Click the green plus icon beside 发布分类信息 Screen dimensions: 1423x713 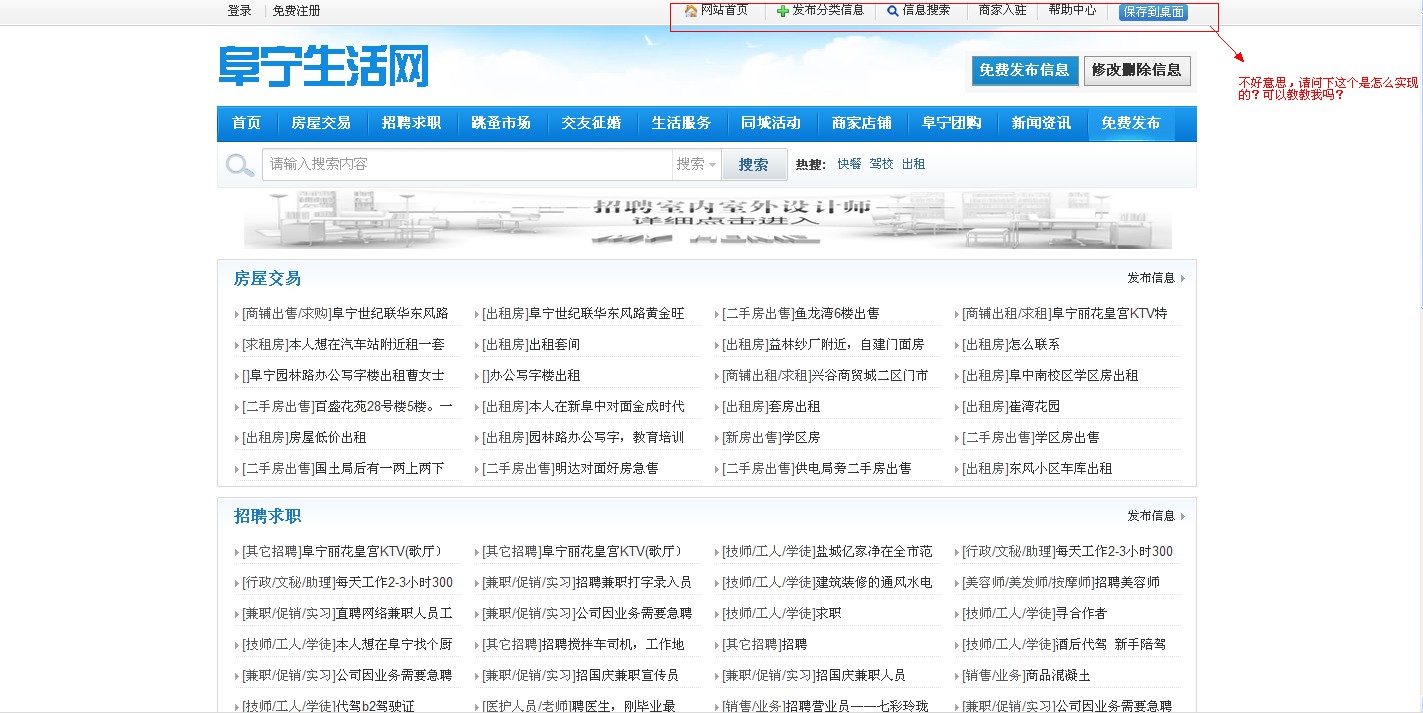(x=783, y=11)
